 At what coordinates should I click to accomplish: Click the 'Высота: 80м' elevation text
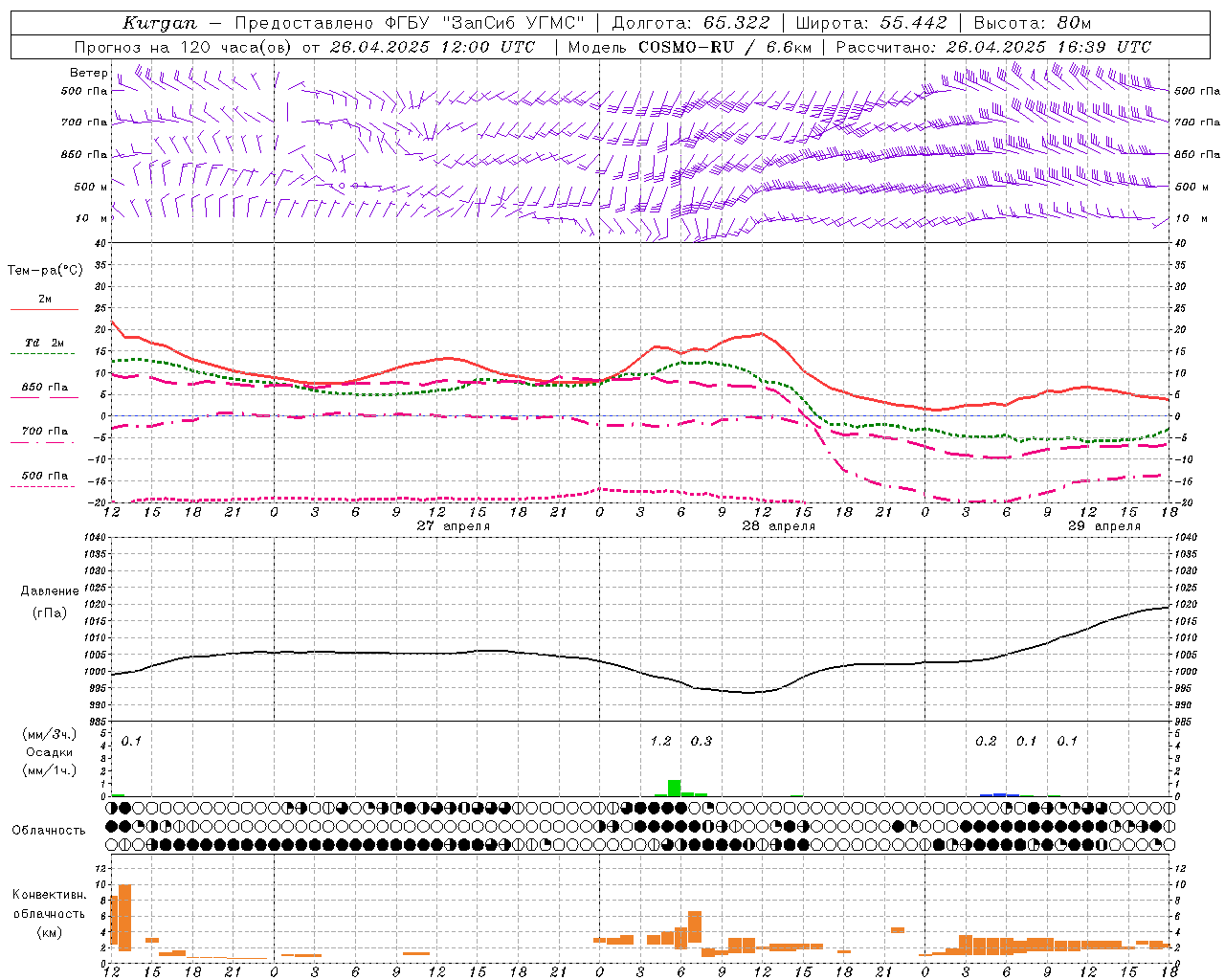(1033, 23)
